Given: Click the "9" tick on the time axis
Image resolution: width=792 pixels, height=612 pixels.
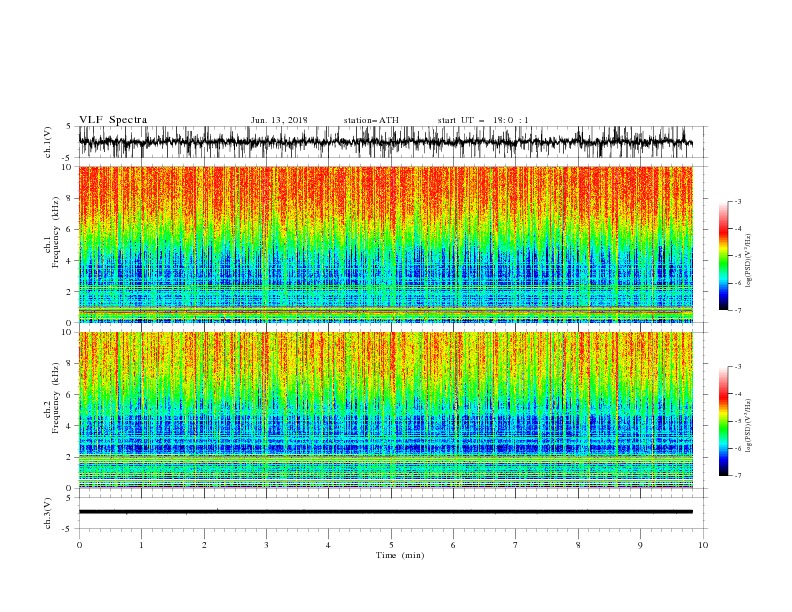Looking at the screenshot, I should 640,545.
